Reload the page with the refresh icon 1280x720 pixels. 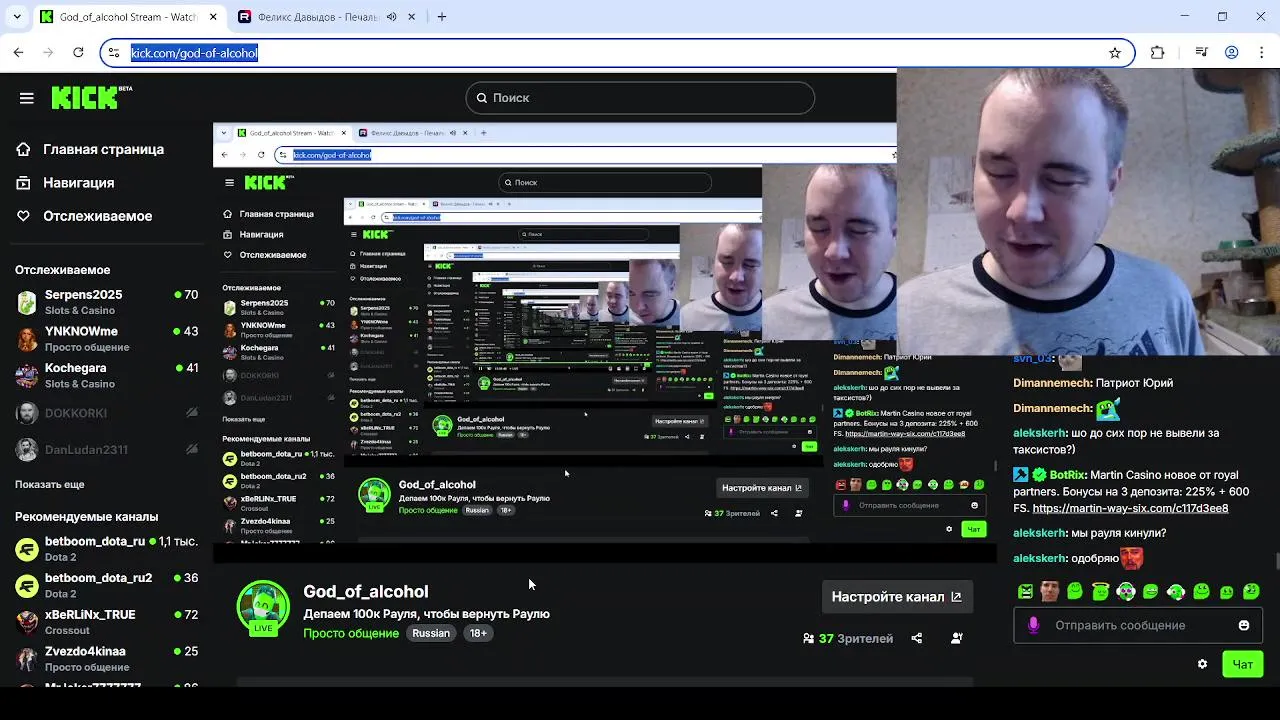pos(78,52)
